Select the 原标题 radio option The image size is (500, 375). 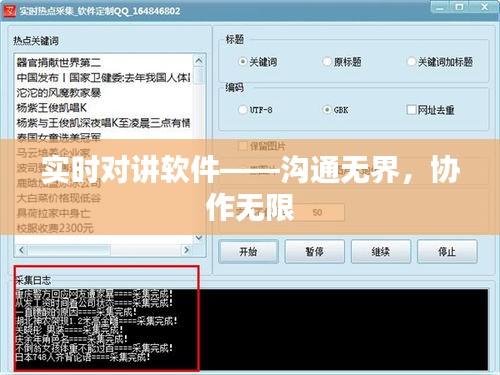(x=327, y=62)
